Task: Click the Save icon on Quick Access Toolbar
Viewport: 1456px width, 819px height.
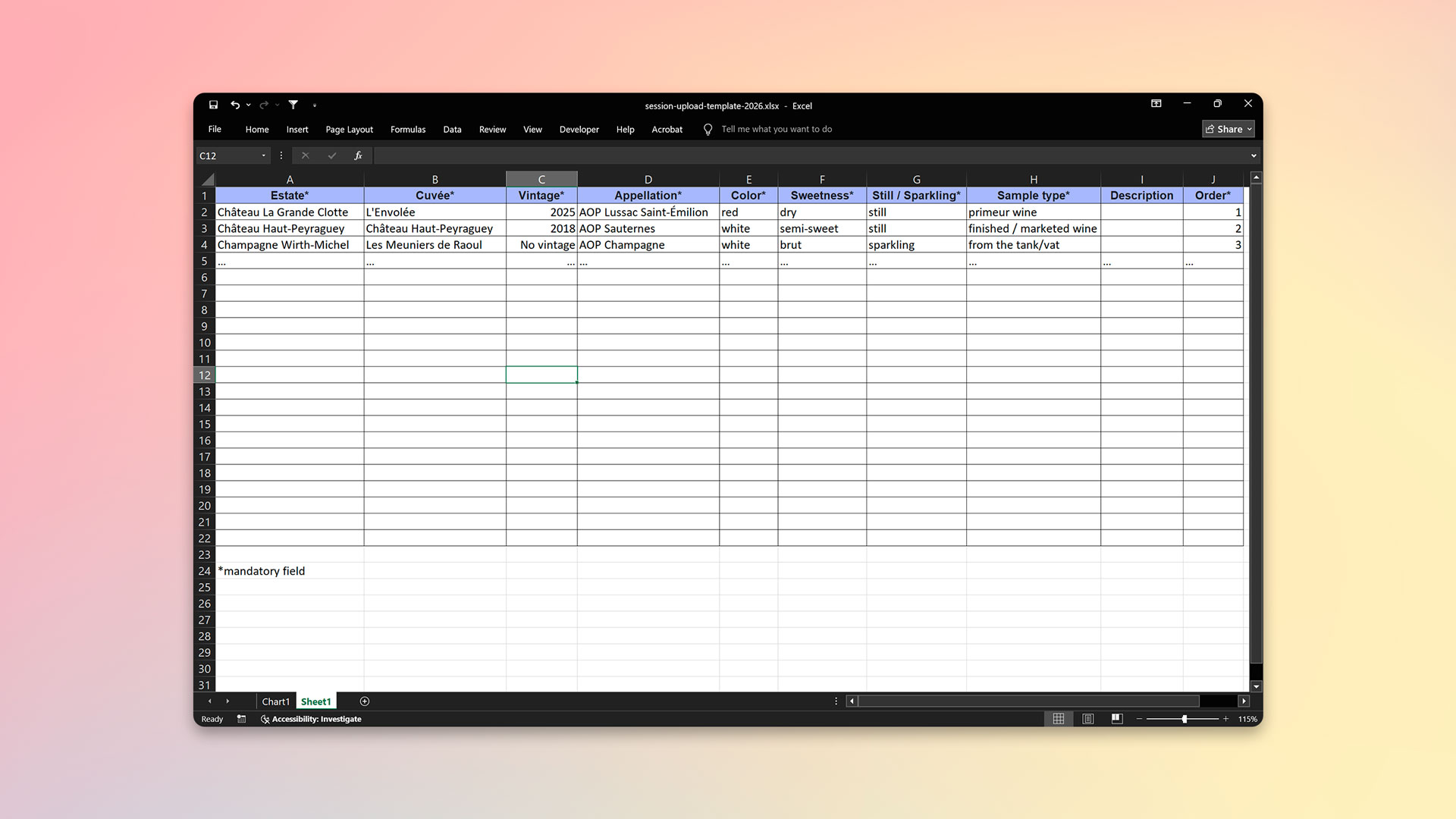Action: pyautogui.click(x=213, y=105)
